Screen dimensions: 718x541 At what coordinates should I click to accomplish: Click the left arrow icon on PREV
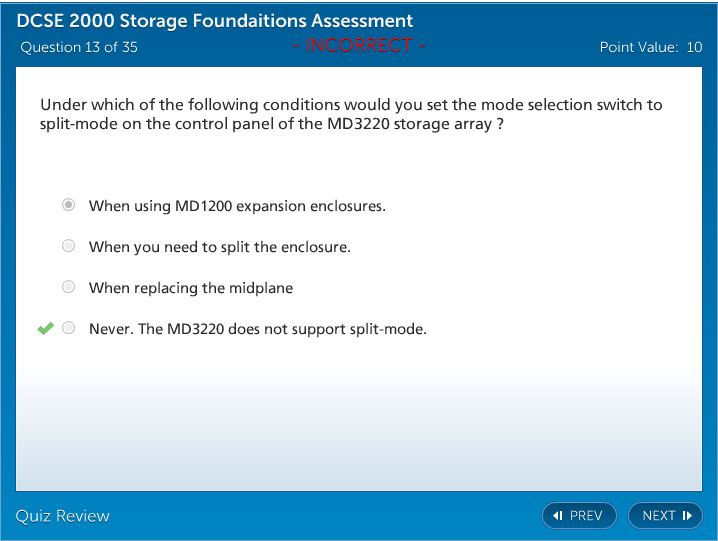tap(558, 516)
